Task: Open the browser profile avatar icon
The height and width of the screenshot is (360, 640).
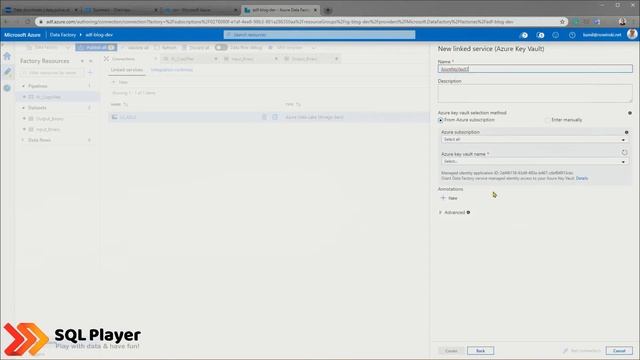Action: [x=622, y=22]
